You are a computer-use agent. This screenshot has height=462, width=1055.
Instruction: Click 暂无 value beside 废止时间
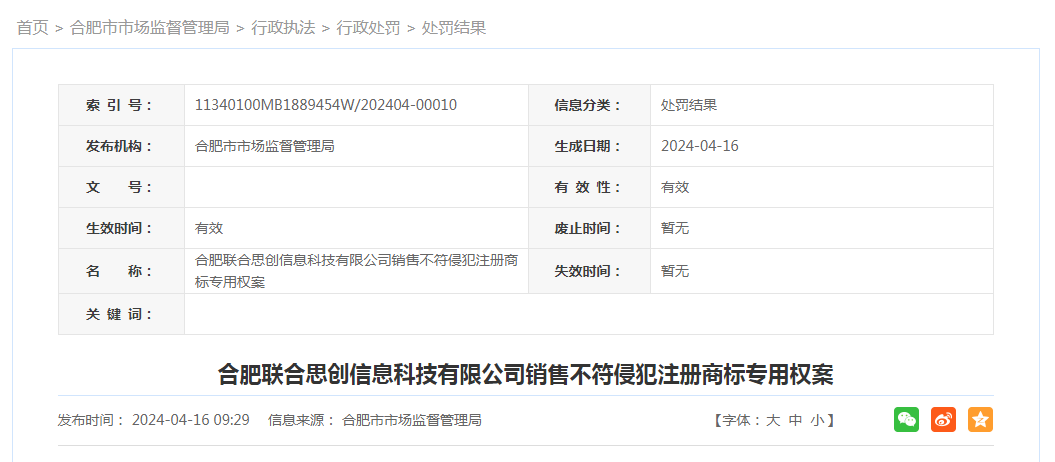675,228
